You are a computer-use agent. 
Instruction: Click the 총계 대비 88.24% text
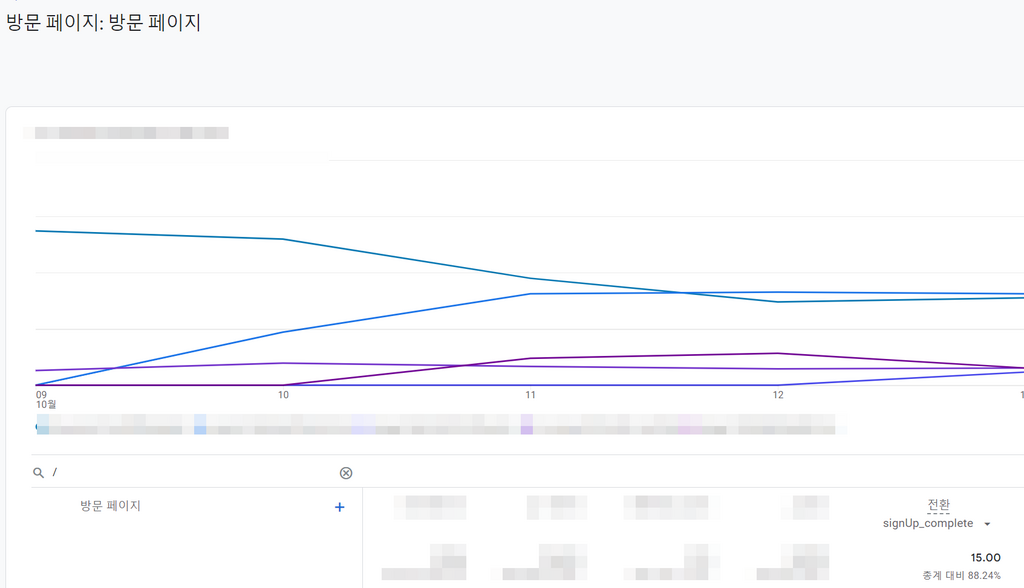point(961,575)
